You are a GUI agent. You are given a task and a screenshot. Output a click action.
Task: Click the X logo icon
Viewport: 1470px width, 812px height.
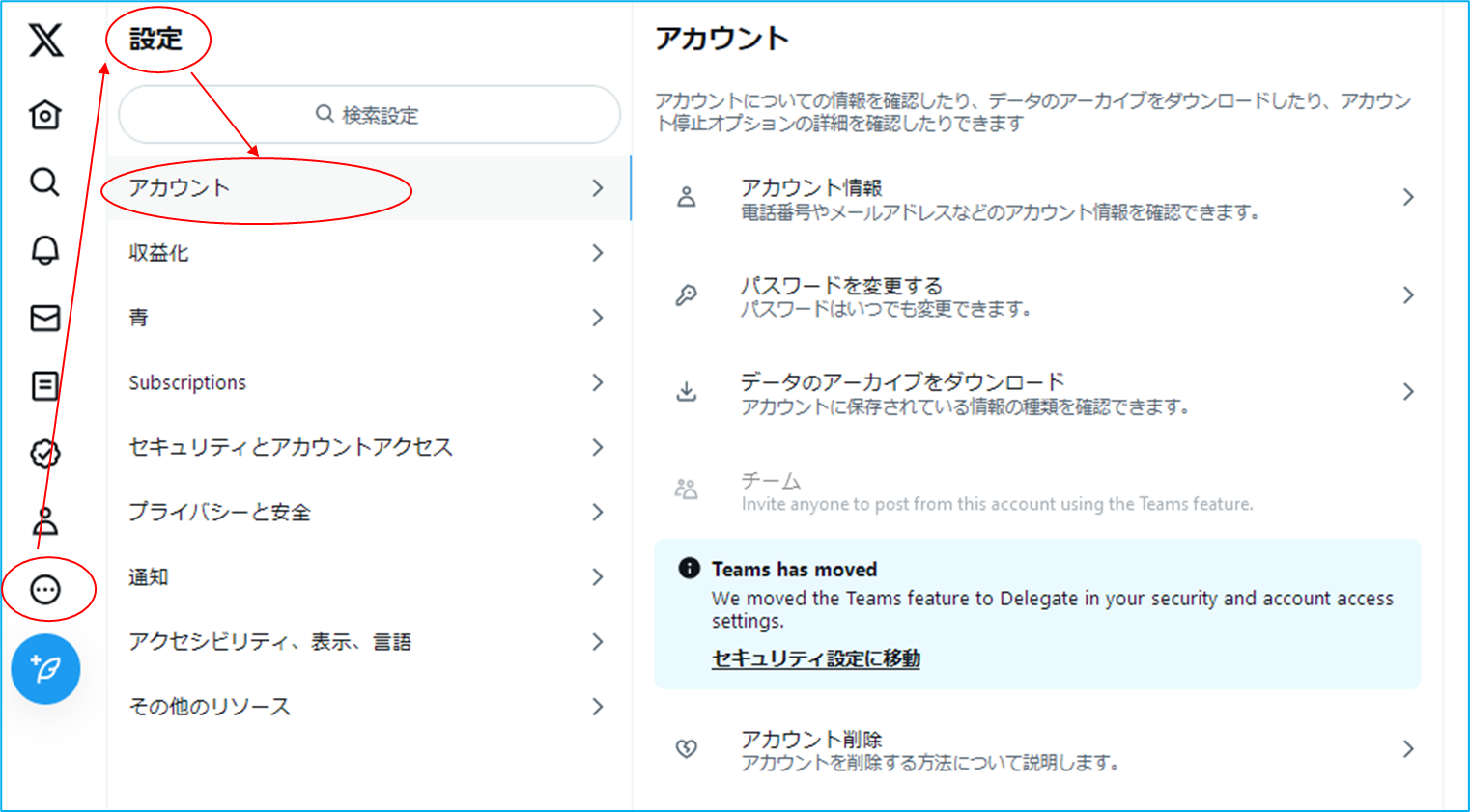[45, 40]
